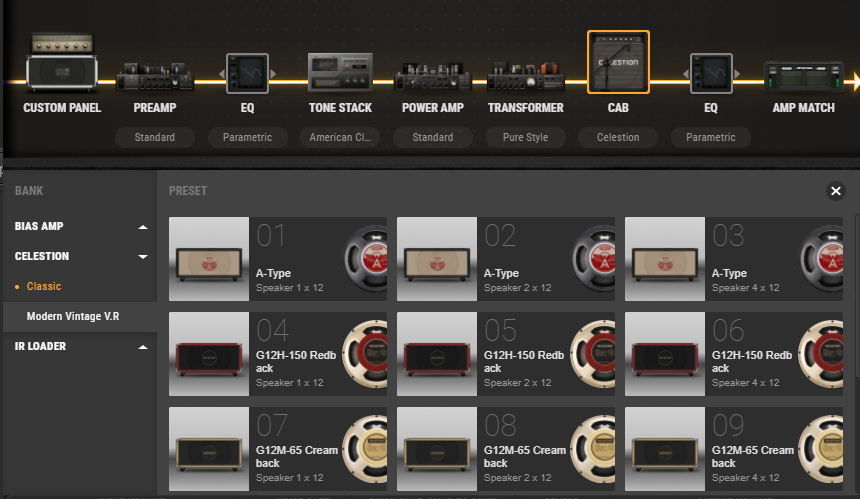Open the Custom Panel amp icon

click(x=61, y=62)
